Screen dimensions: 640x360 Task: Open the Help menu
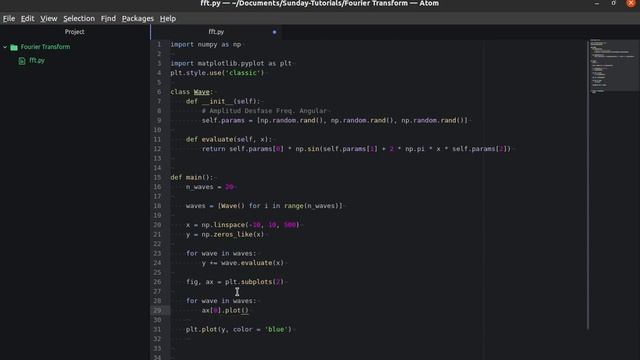pos(168,18)
